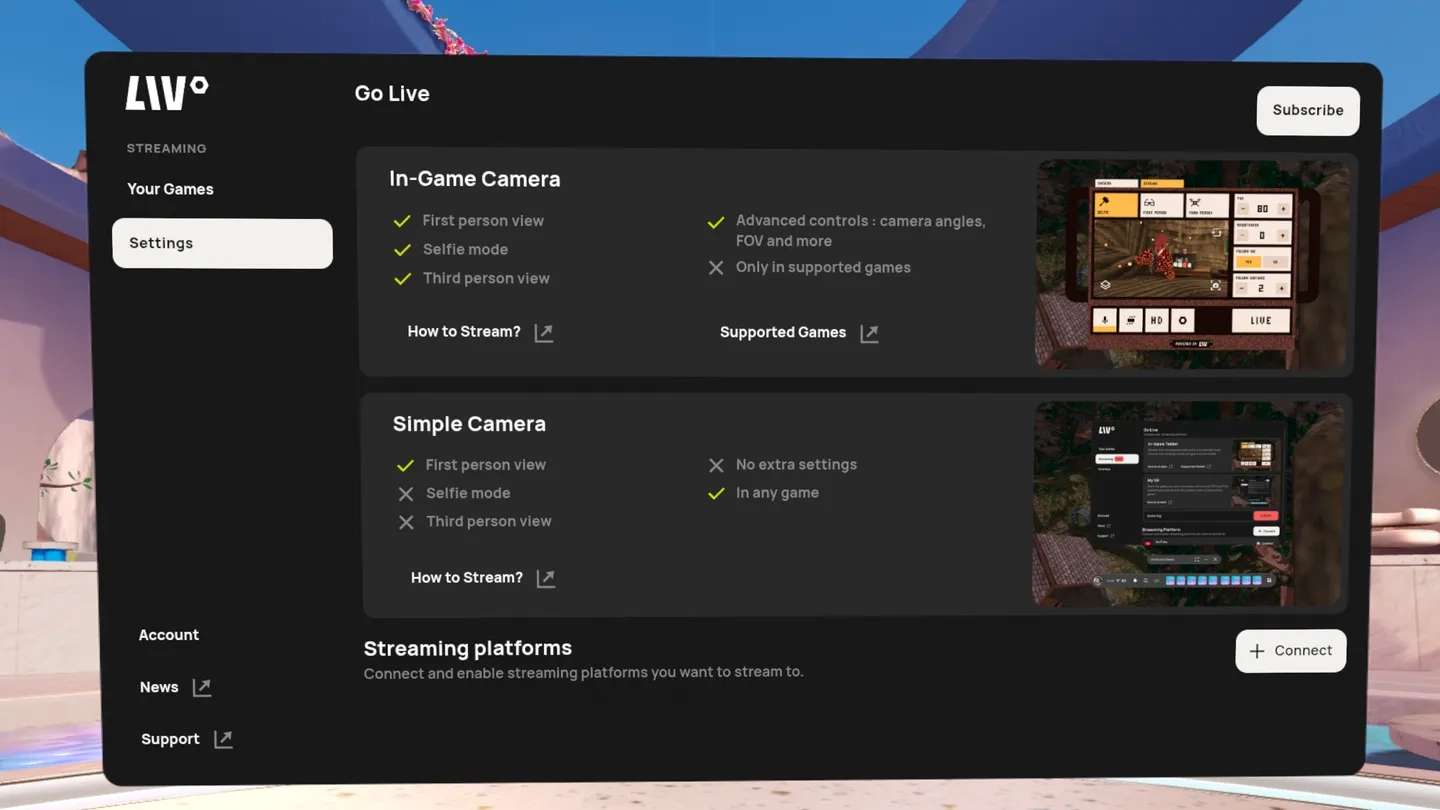
Task: Click the external link icon beside Support
Action: pos(223,739)
